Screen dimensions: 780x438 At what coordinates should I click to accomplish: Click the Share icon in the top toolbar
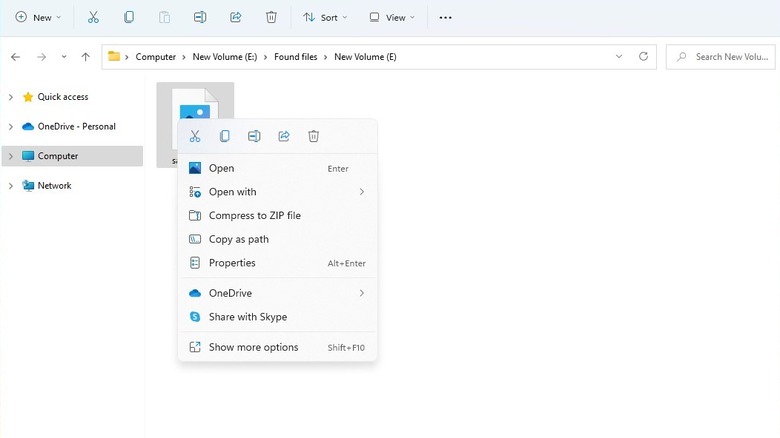click(236, 17)
